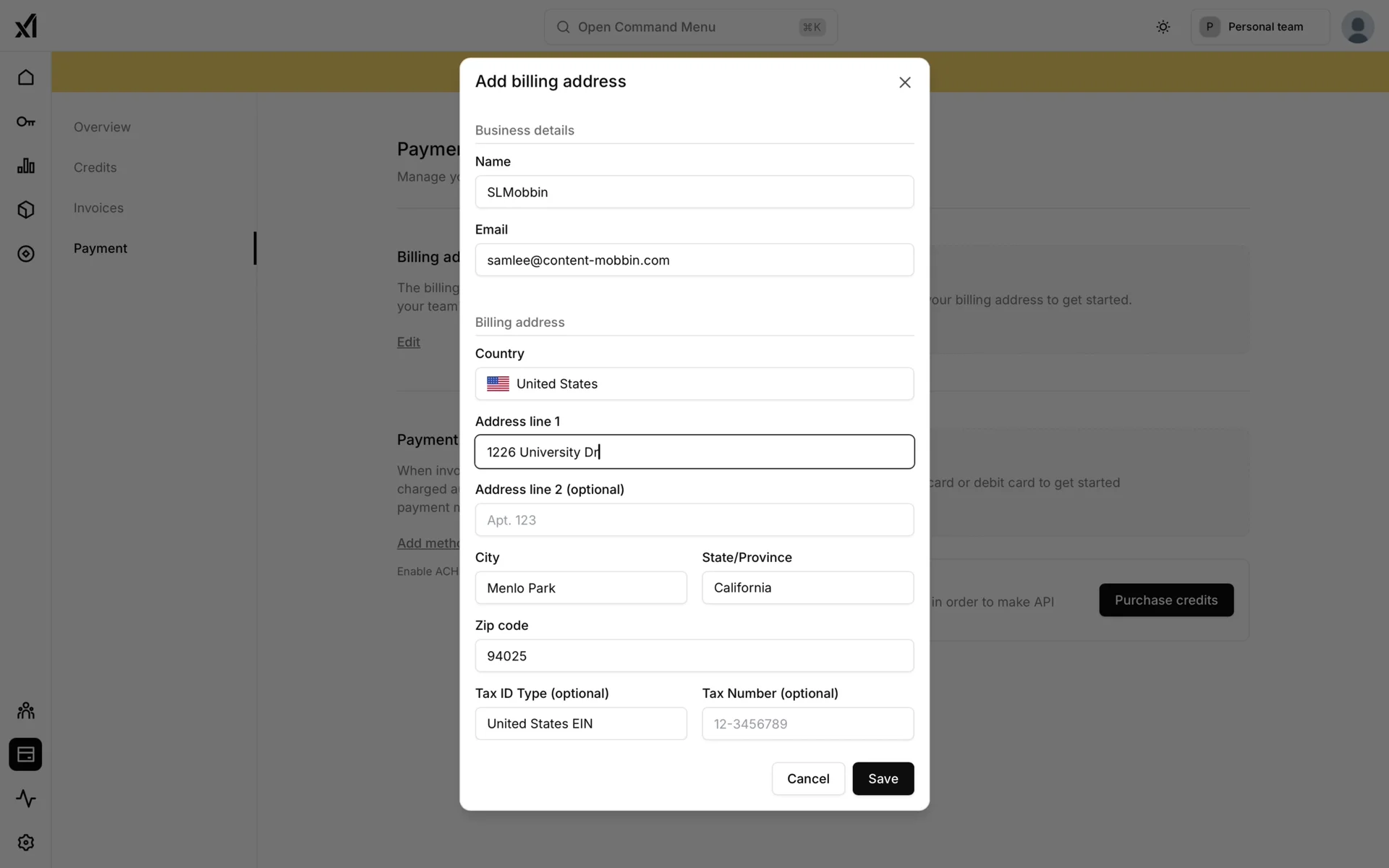Screen dimensions: 1389x868
Task: Open the Invoices menu item
Action: [x=98, y=208]
